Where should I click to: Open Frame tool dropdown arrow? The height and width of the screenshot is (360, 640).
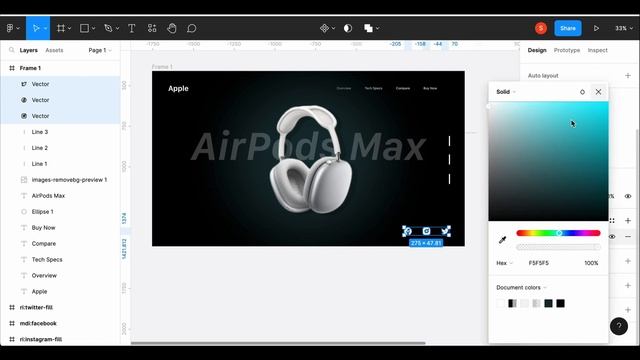click(x=69, y=29)
